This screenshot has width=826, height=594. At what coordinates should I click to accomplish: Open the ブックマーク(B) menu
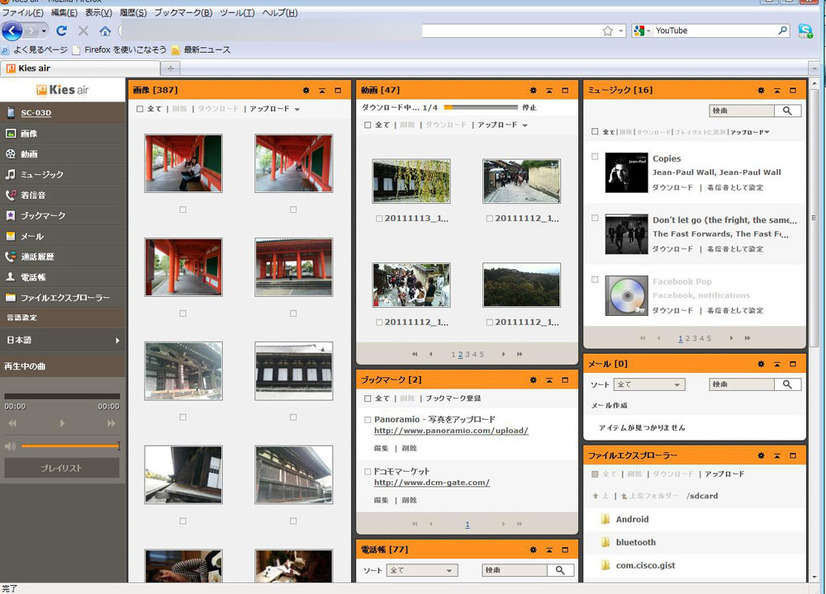(x=183, y=13)
